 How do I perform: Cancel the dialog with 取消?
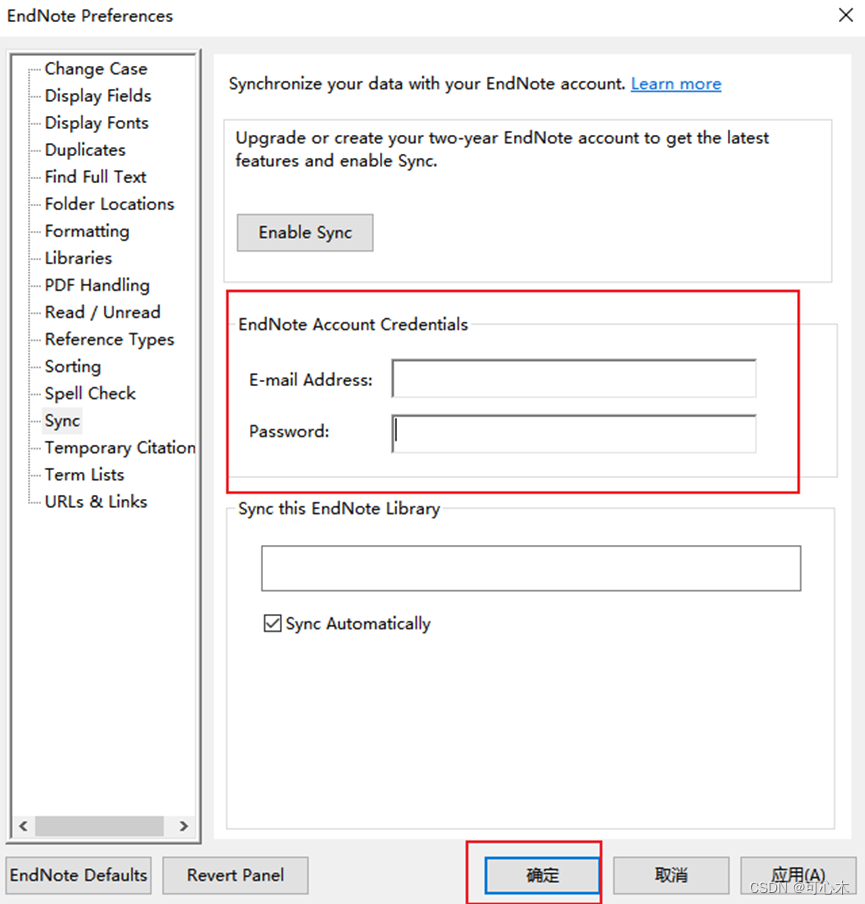671,875
